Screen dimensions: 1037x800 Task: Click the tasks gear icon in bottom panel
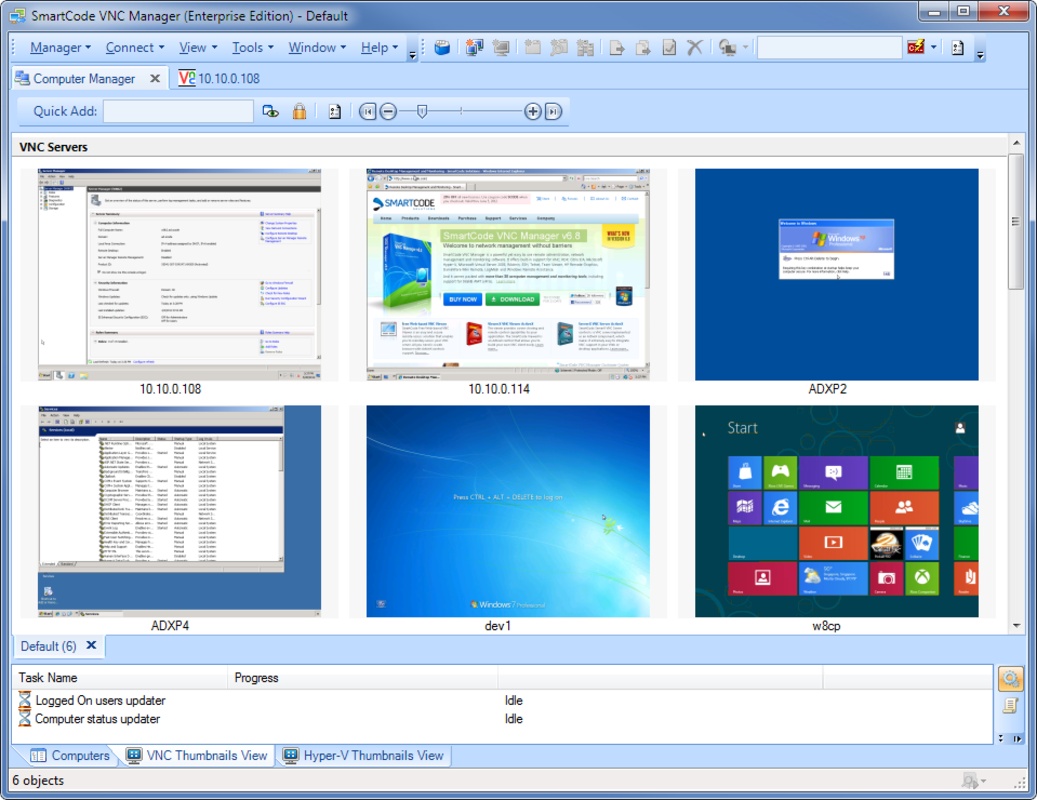[1010, 679]
